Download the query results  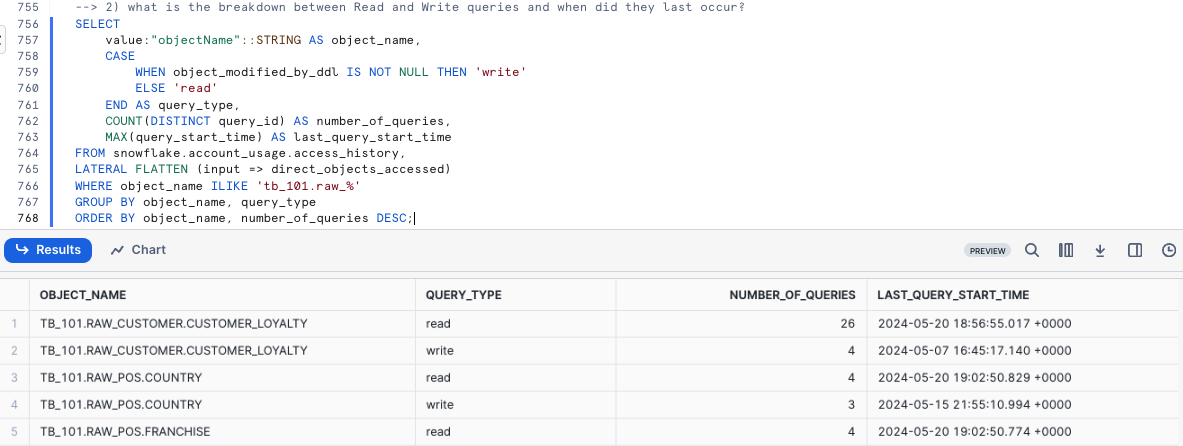[1100, 250]
